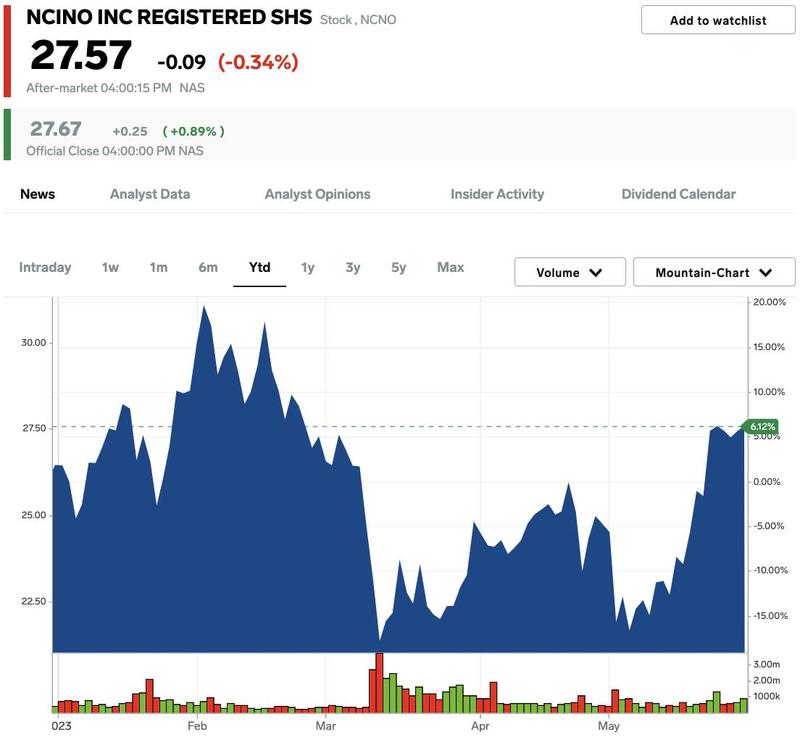
Task: Select the Max chart range
Action: click(x=451, y=267)
